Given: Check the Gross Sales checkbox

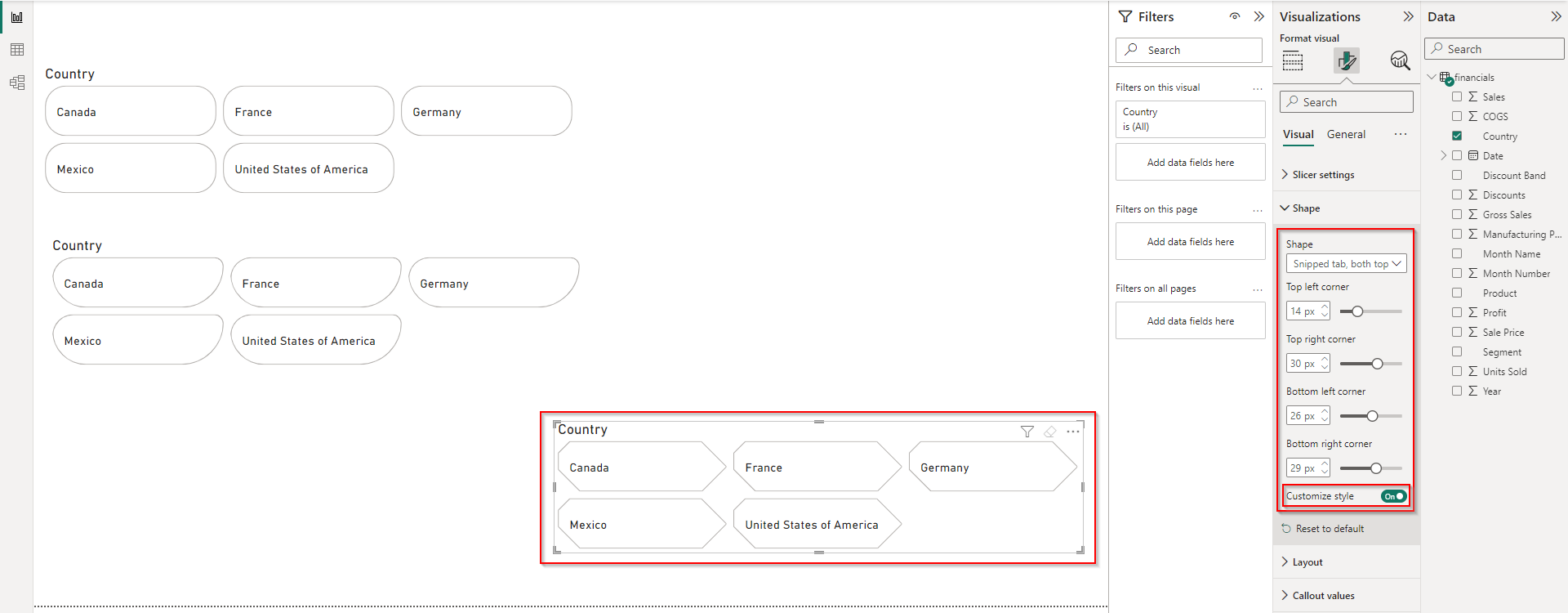Looking at the screenshot, I should click(1457, 214).
